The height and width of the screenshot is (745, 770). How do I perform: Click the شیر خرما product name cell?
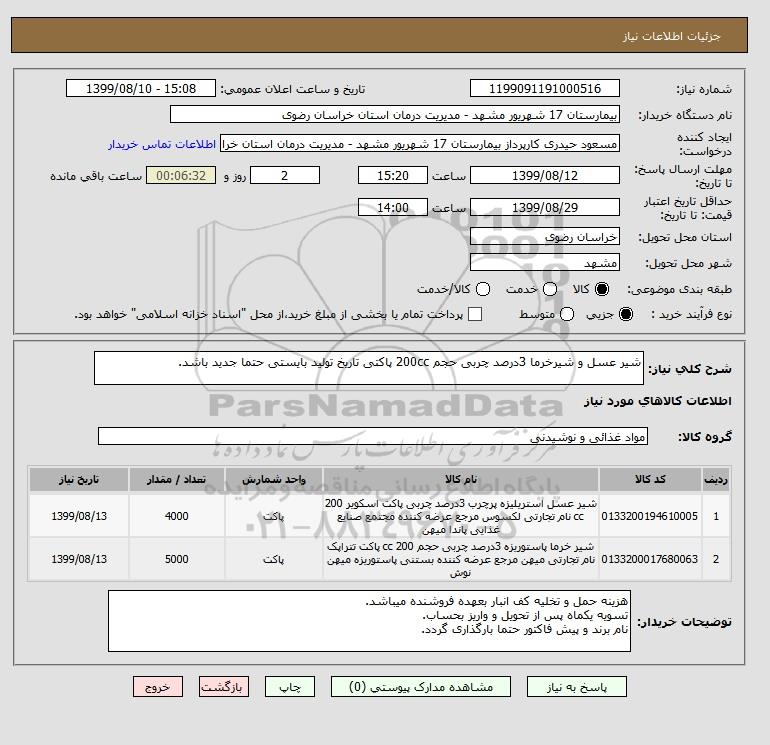pyautogui.click(x=461, y=559)
